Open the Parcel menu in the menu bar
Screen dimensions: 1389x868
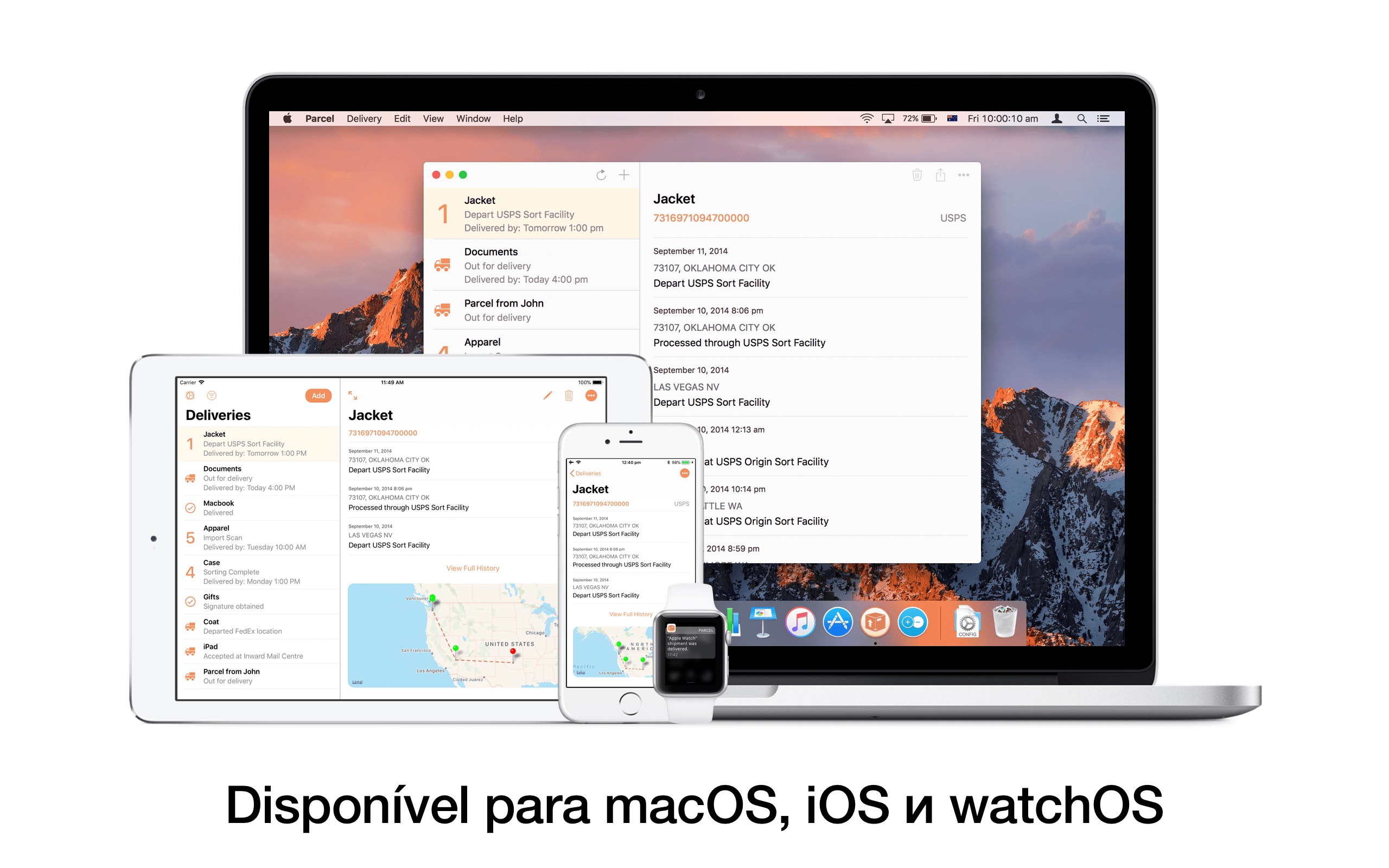click(320, 119)
